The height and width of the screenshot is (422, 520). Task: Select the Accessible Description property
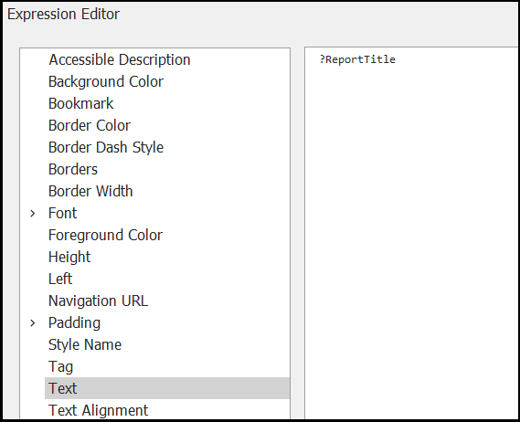pyautogui.click(x=119, y=60)
